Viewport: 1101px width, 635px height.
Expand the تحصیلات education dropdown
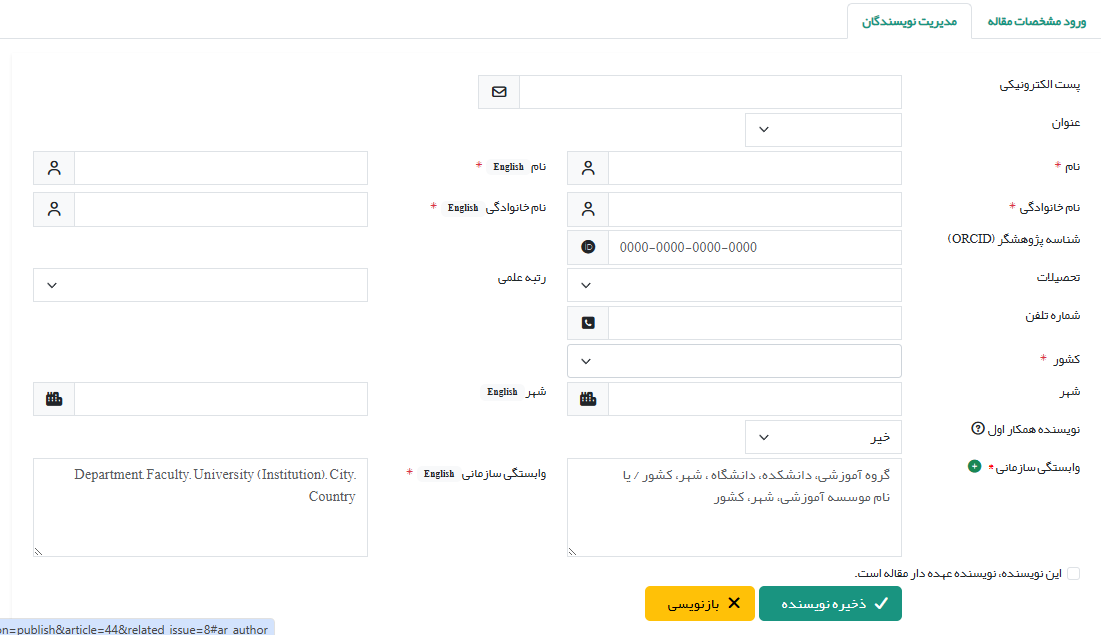[734, 285]
